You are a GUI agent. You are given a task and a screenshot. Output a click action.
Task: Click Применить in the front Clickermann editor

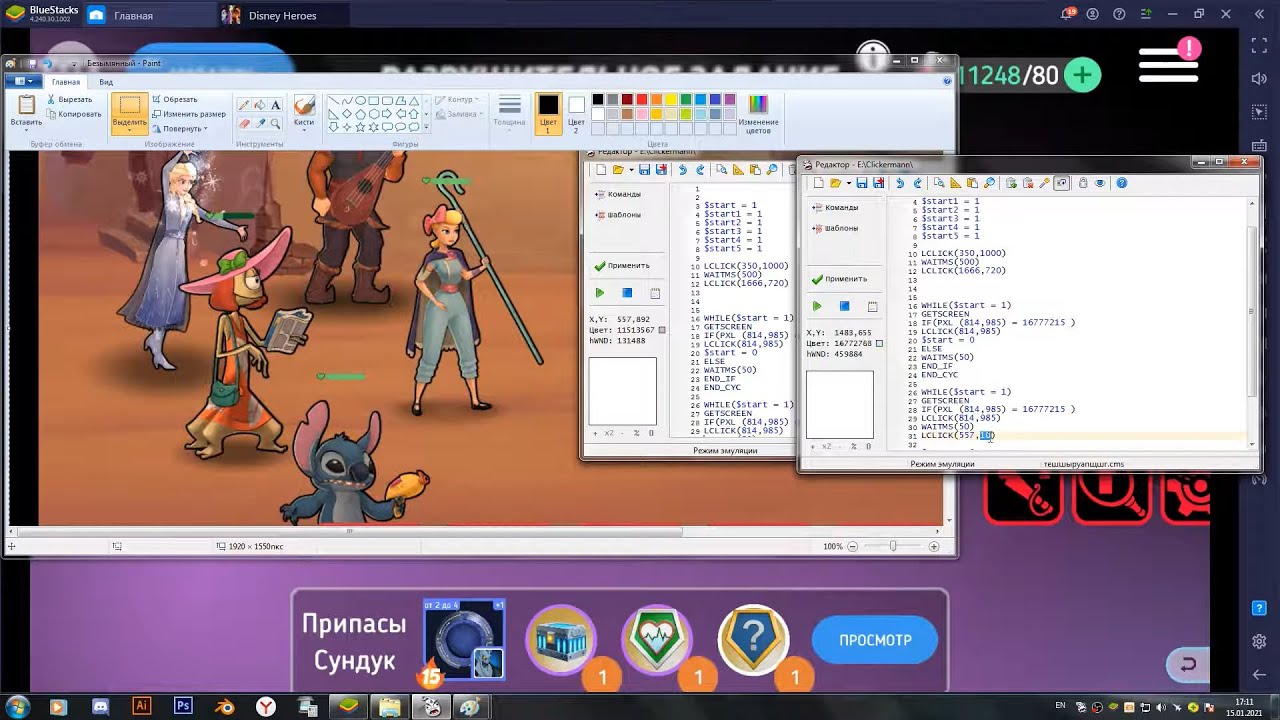838,279
